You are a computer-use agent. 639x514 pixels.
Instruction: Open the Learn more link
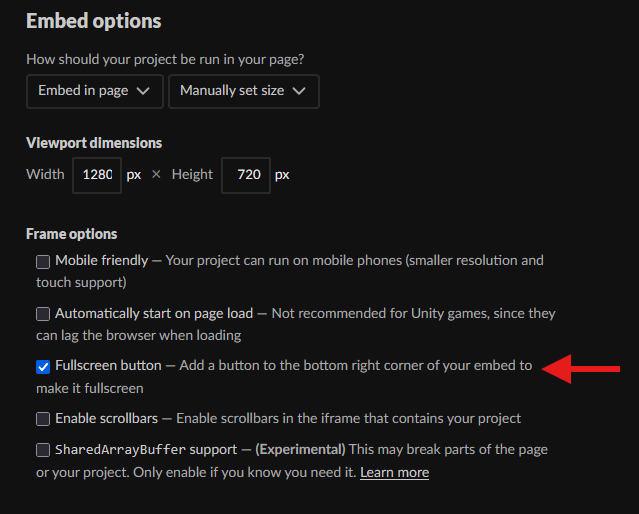(394, 472)
